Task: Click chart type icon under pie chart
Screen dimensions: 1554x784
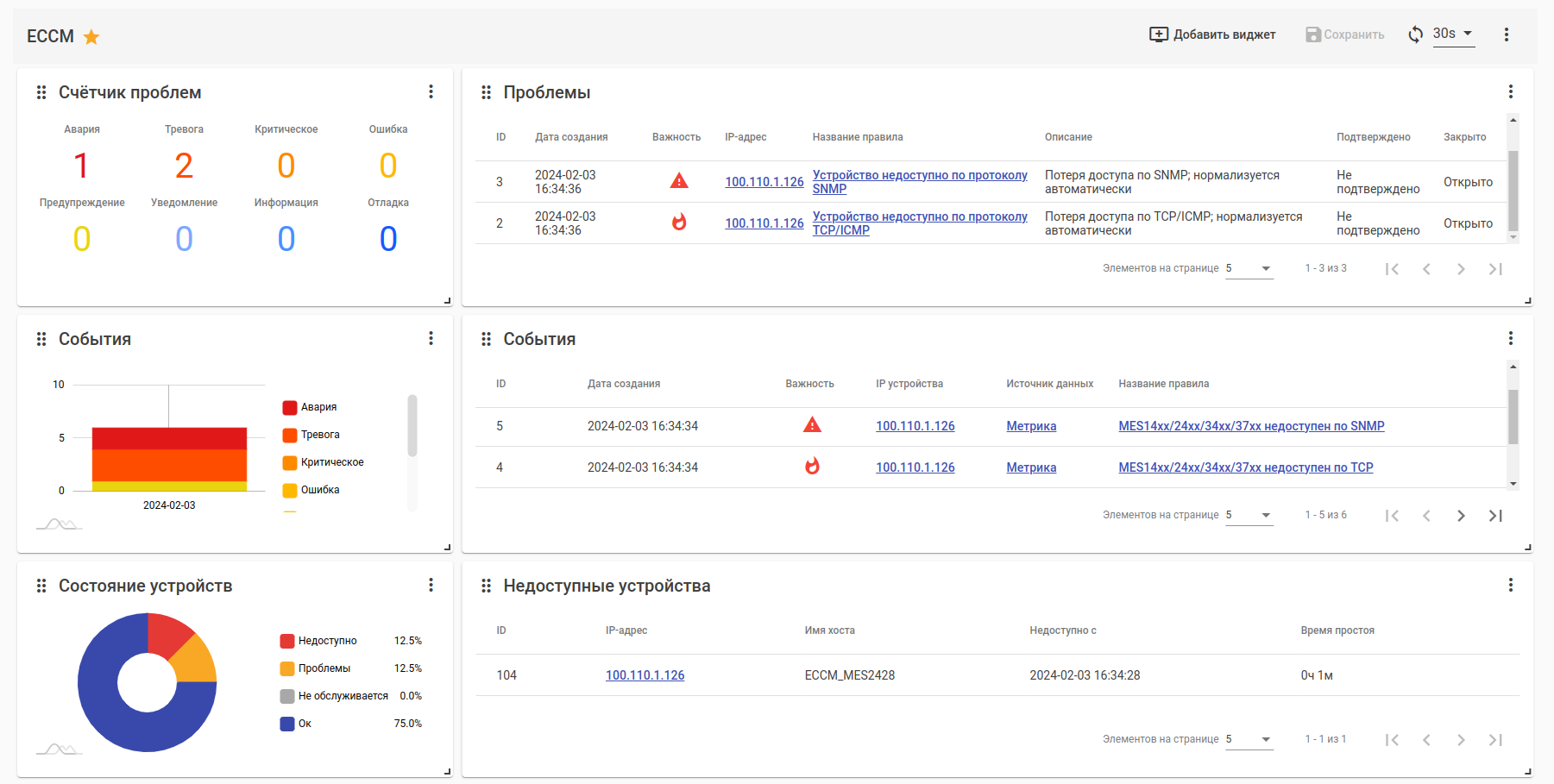Action: point(59,749)
